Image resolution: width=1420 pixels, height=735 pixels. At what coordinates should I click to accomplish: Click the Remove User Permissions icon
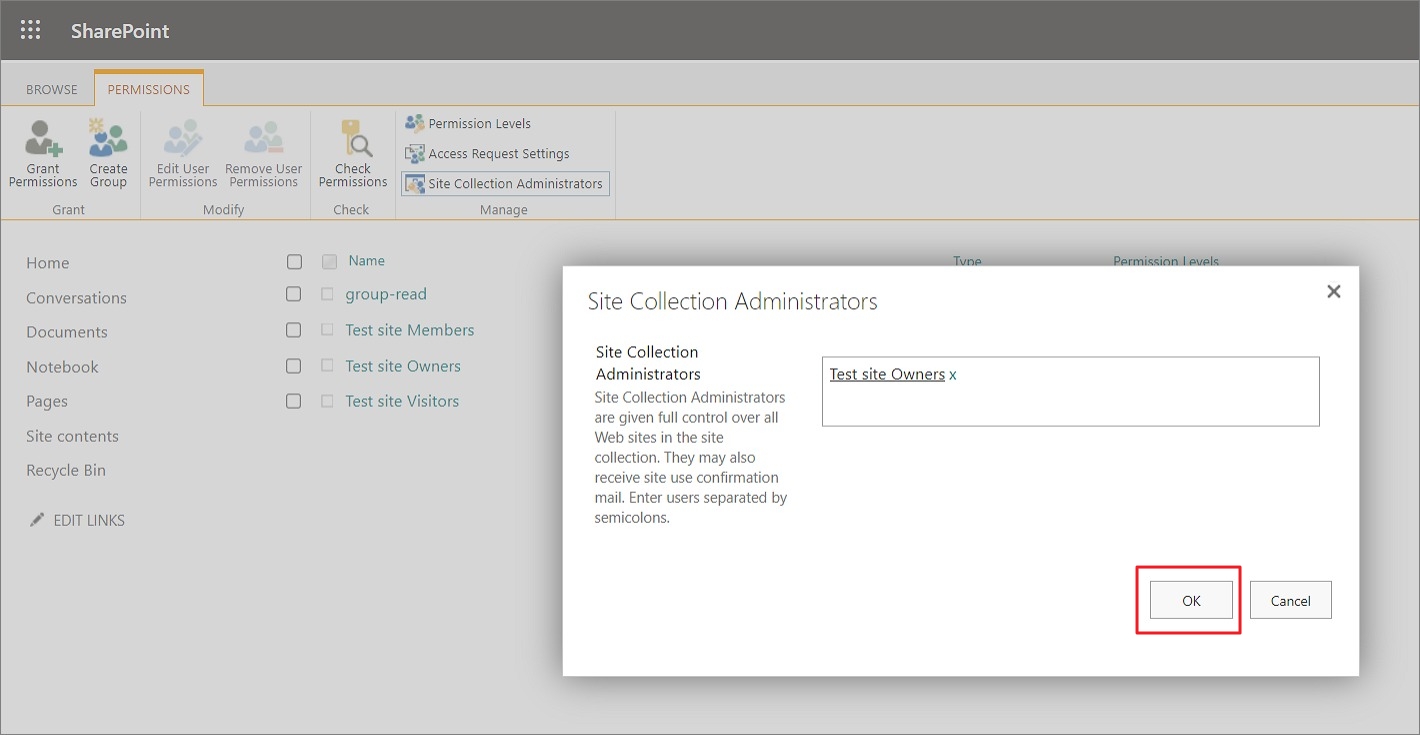[x=263, y=150]
